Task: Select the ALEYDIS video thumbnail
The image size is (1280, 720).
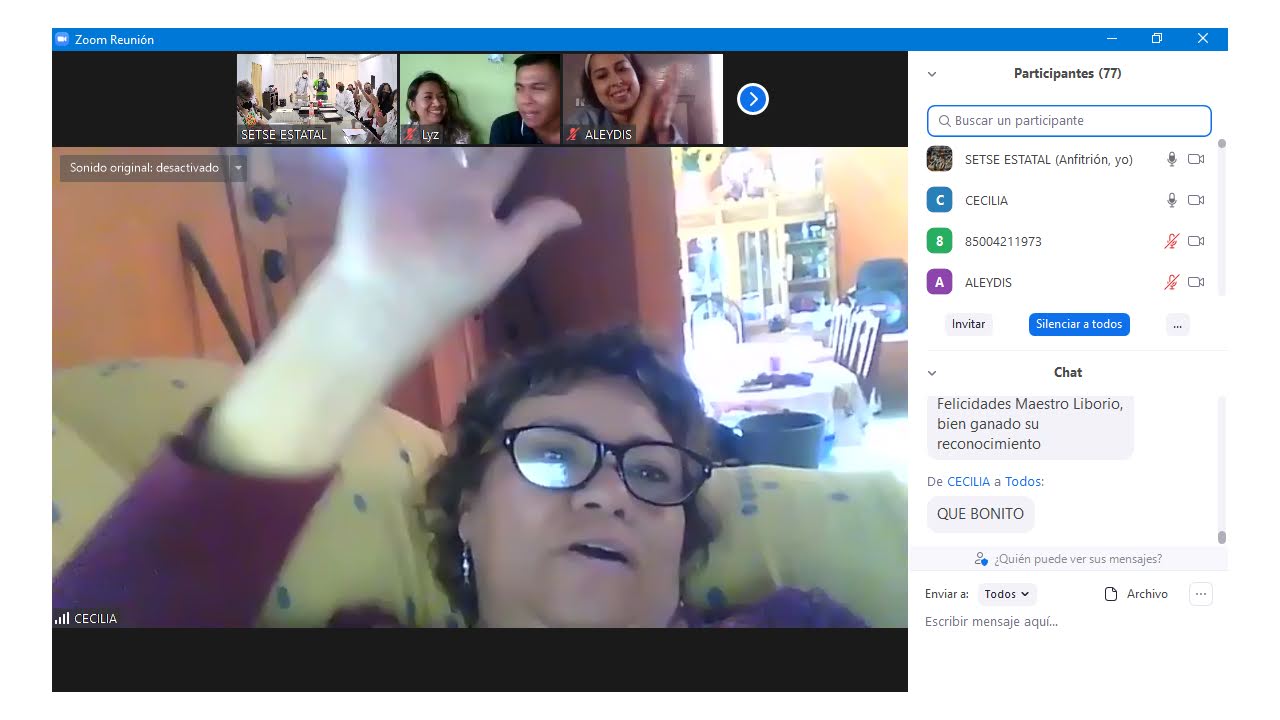Action: (x=643, y=99)
